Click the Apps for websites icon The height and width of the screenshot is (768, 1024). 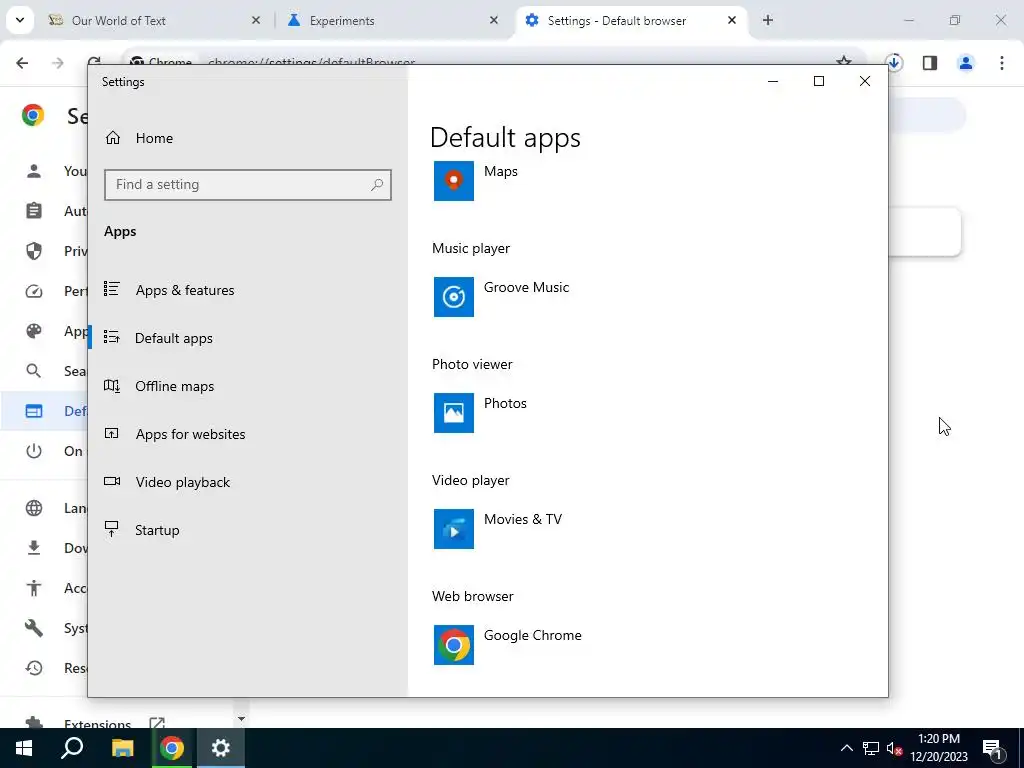[x=112, y=434]
